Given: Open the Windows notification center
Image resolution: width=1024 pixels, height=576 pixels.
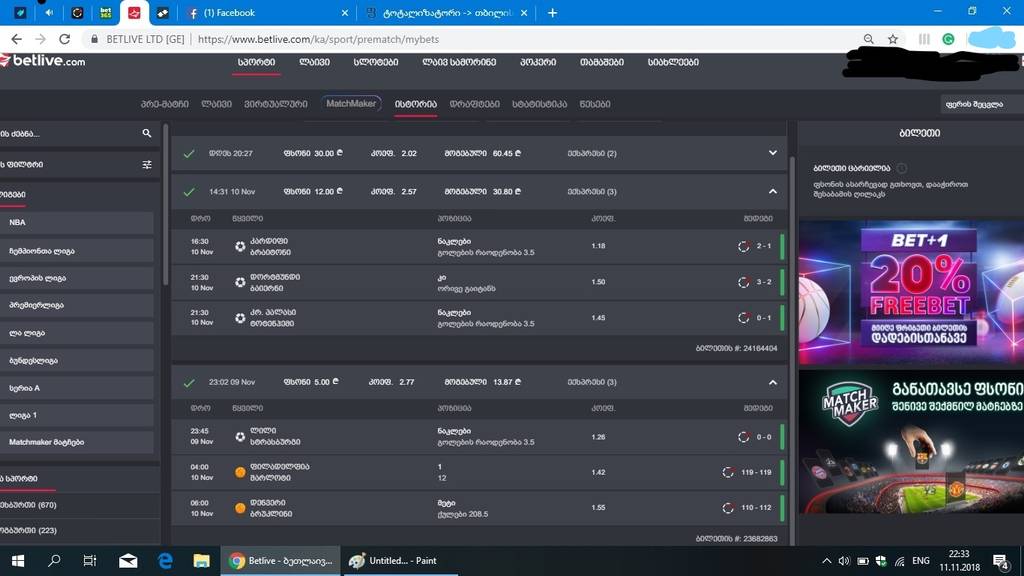Looking at the screenshot, I should [1000, 561].
